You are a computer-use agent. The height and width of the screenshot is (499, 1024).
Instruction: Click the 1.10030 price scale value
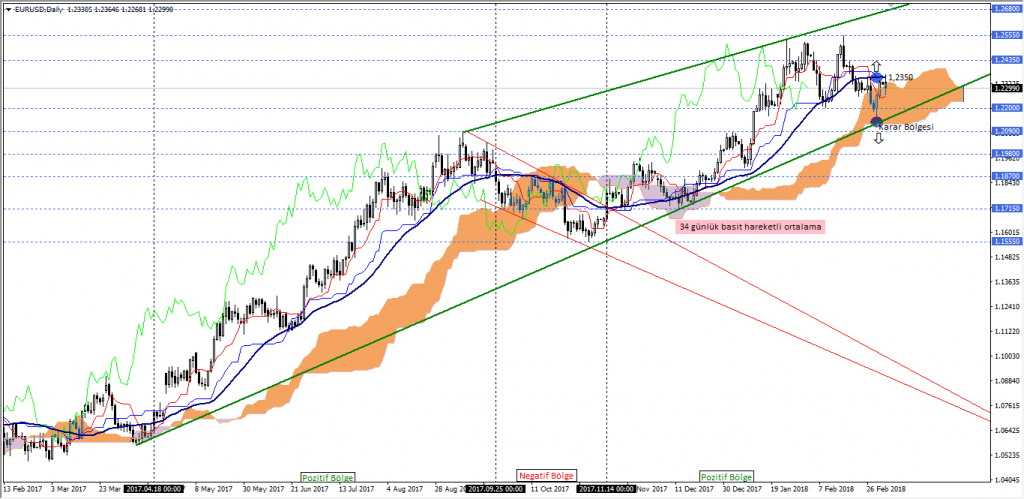1006,356
